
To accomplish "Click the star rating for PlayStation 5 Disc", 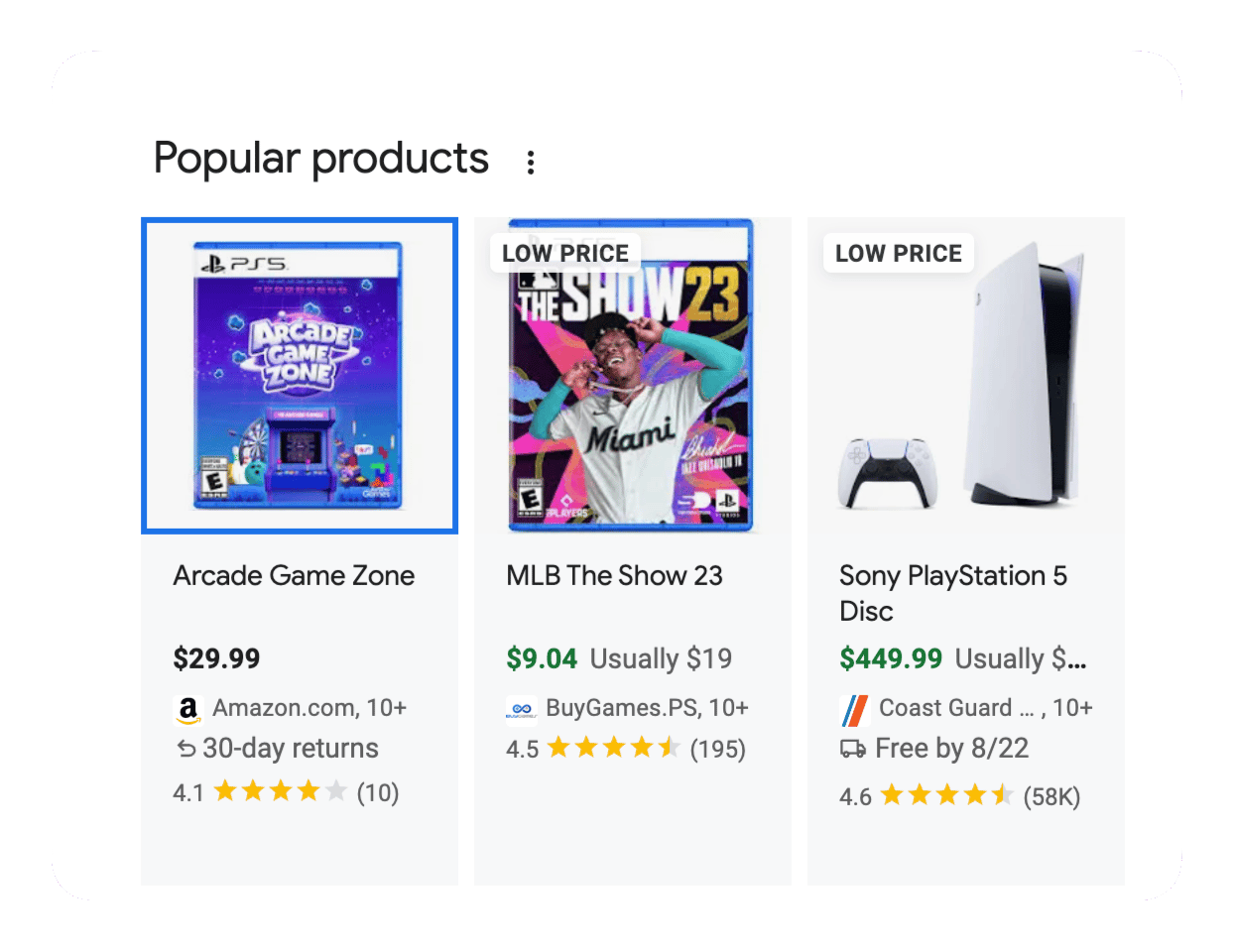I will tap(947, 795).
